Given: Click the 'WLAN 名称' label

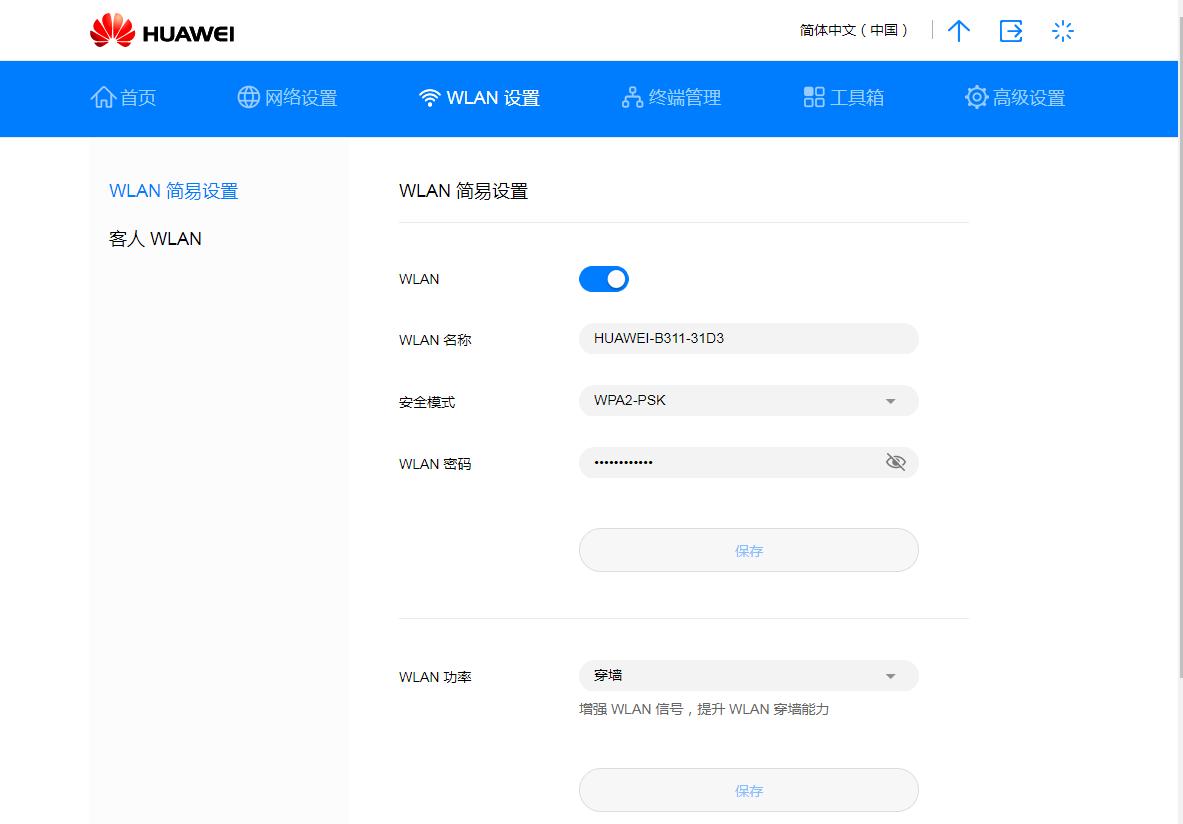Looking at the screenshot, I should click(435, 340).
